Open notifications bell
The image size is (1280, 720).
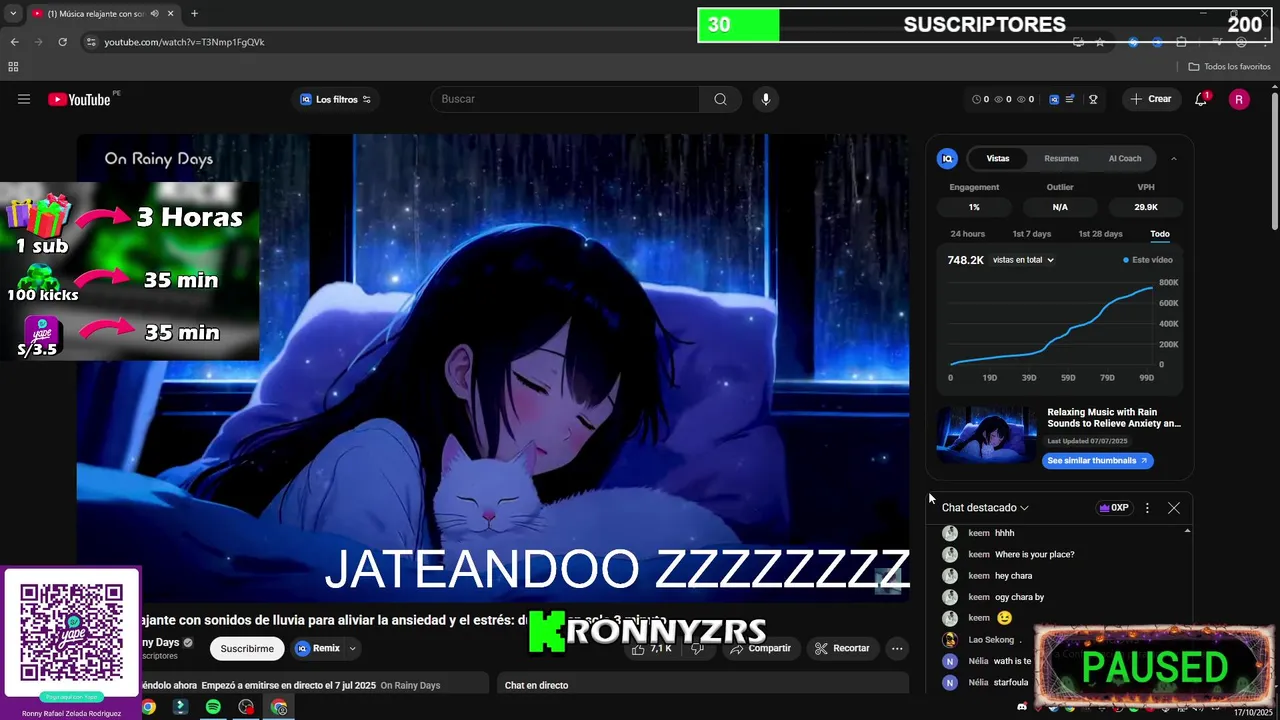pyautogui.click(x=1201, y=99)
